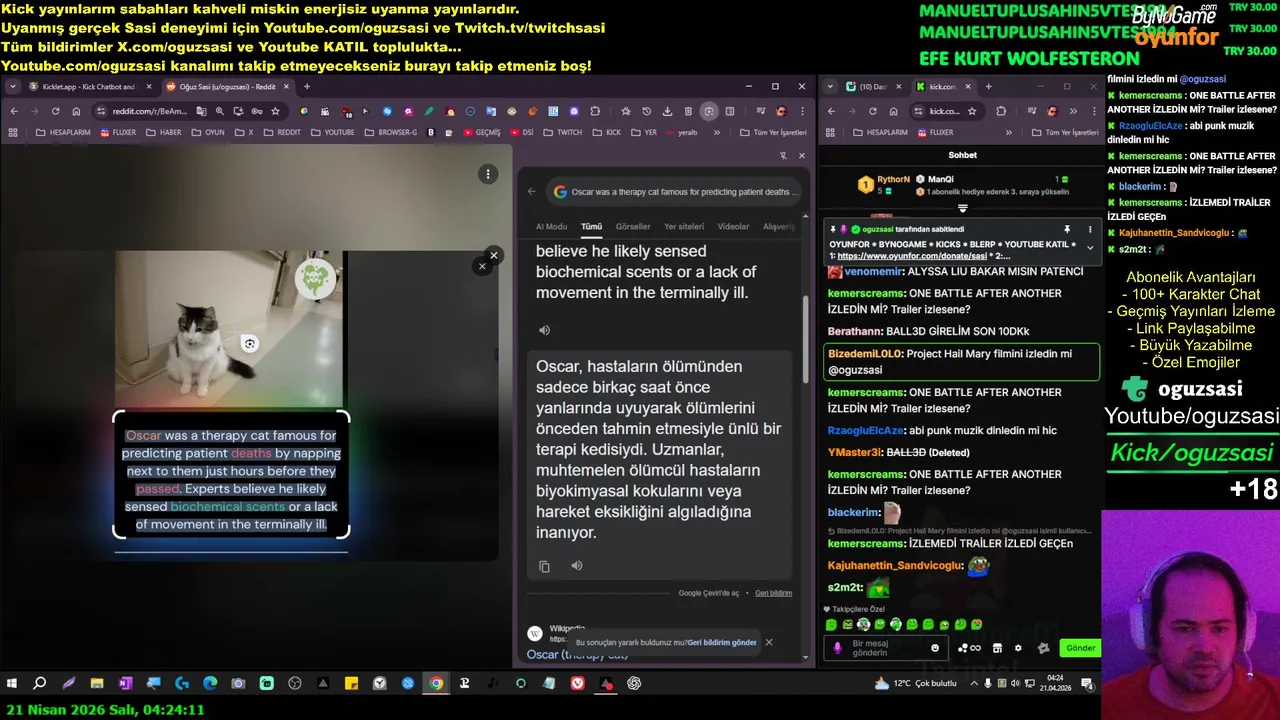Click the Lens panel vertical scrollbar
The width and height of the screenshot is (1280, 720).
click(805, 340)
